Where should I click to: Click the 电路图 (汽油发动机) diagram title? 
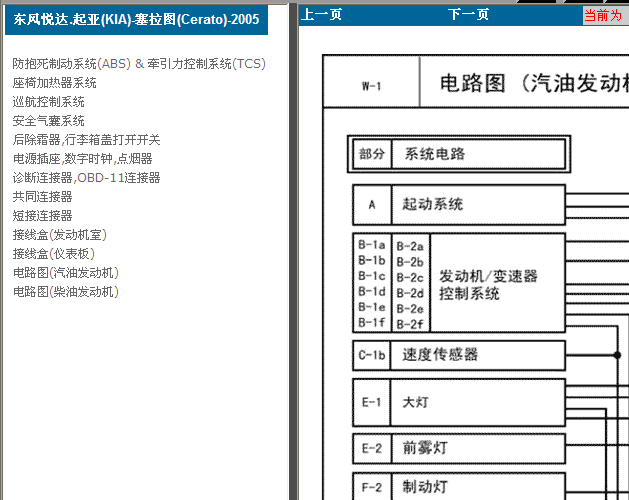coord(534,83)
